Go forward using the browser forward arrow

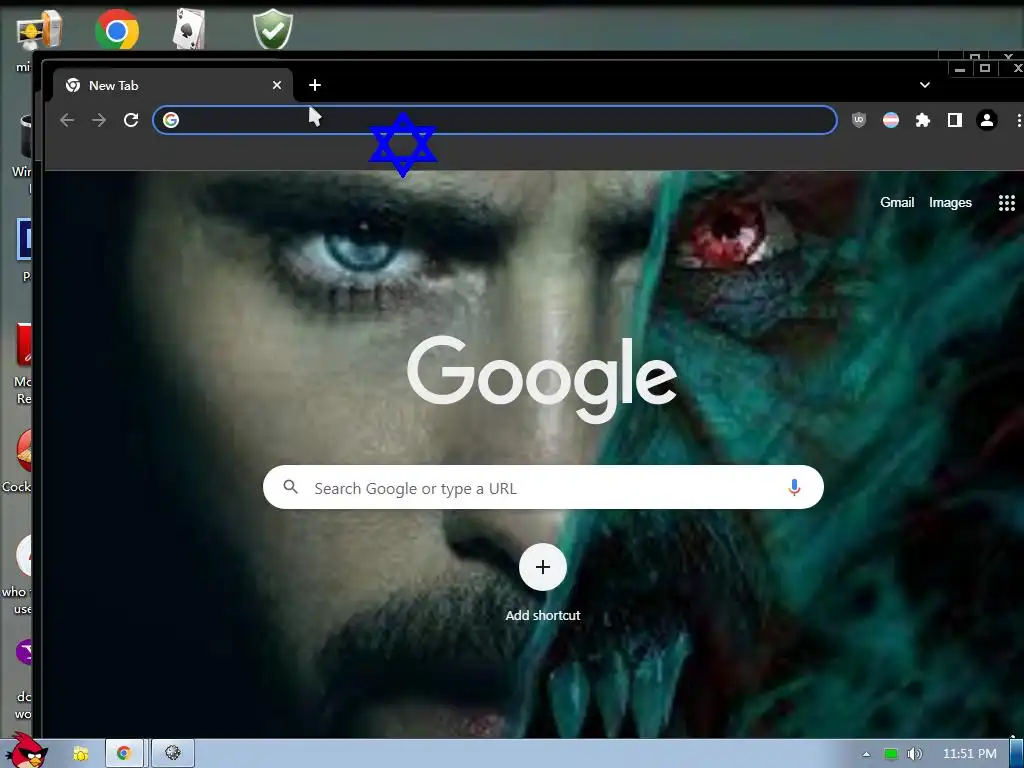point(99,120)
